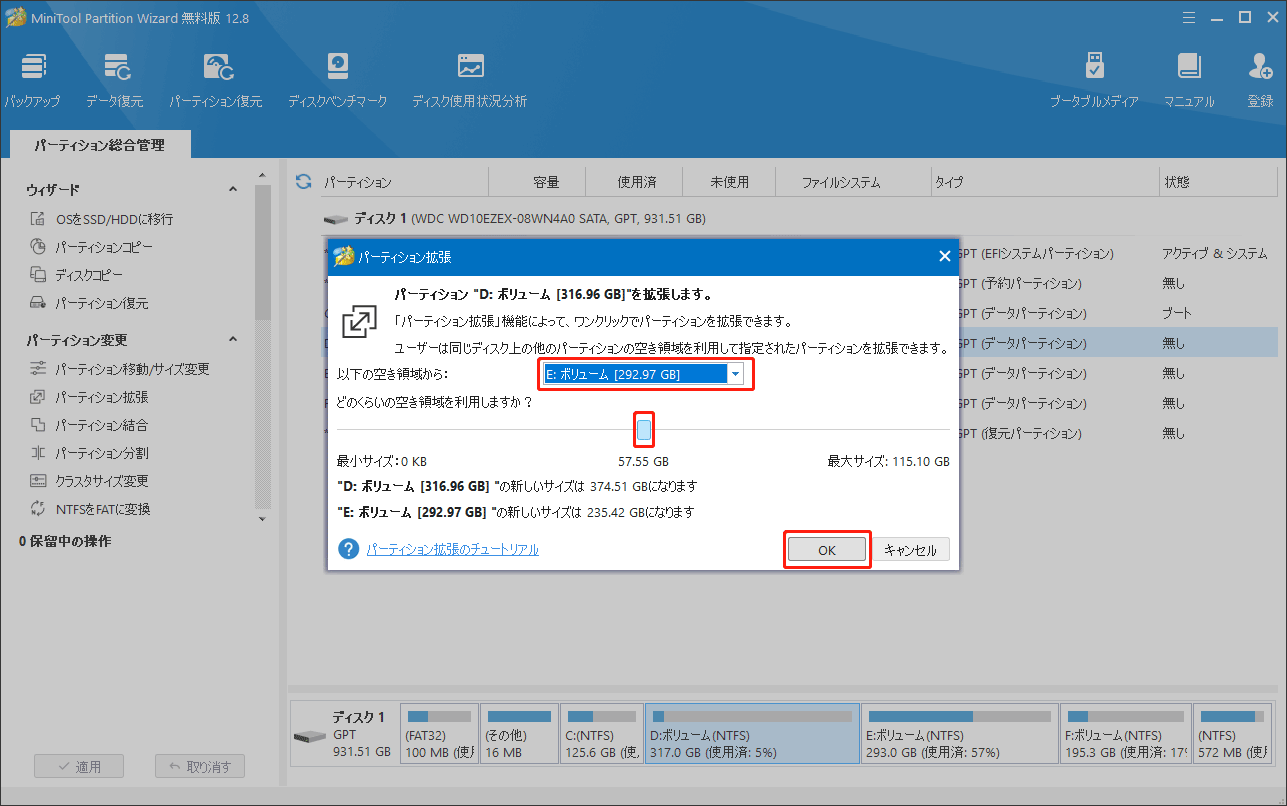
Task: Click キャンセル in the dialog
Action: [911, 550]
